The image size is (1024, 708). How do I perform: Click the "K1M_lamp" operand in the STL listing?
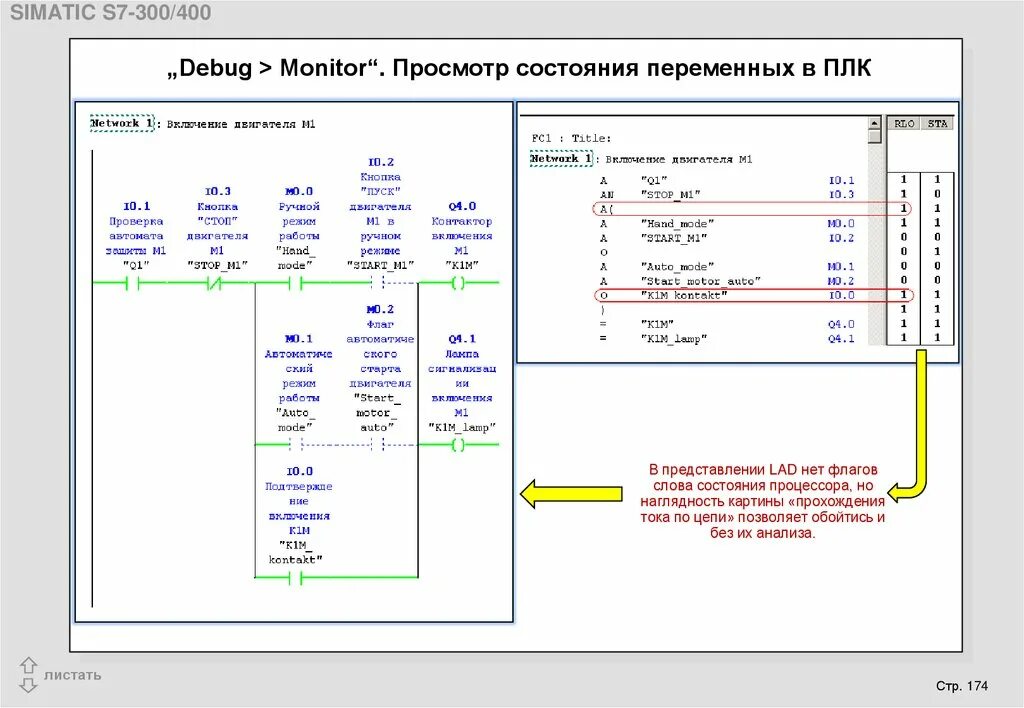[x=674, y=338]
